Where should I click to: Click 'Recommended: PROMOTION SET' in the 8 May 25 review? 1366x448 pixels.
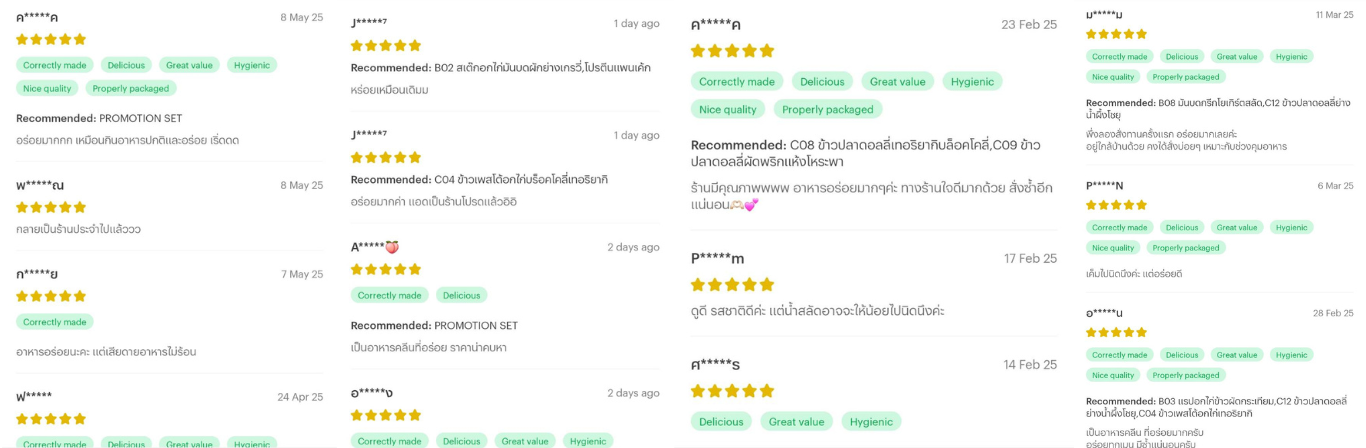[99, 118]
